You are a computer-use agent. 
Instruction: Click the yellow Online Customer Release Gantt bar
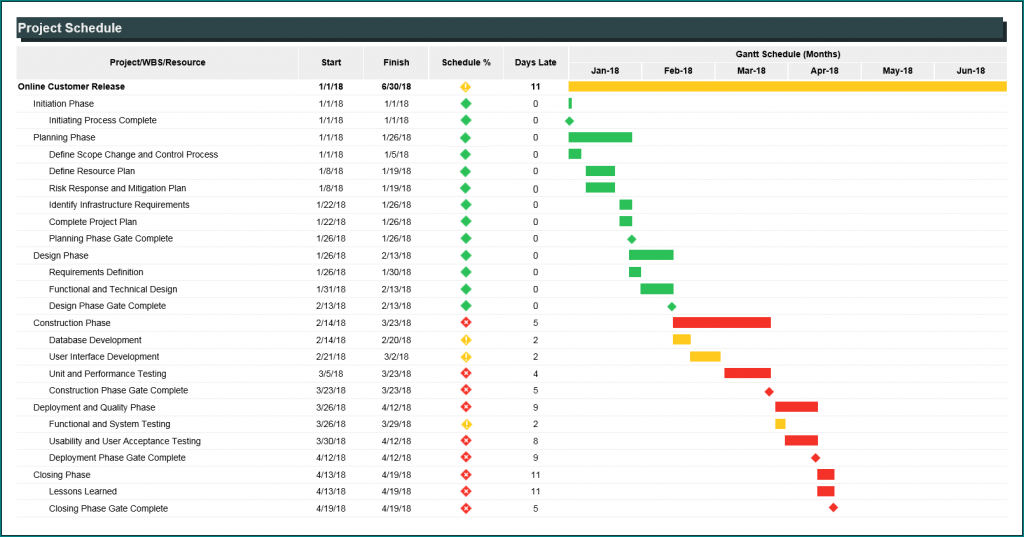tap(787, 87)
